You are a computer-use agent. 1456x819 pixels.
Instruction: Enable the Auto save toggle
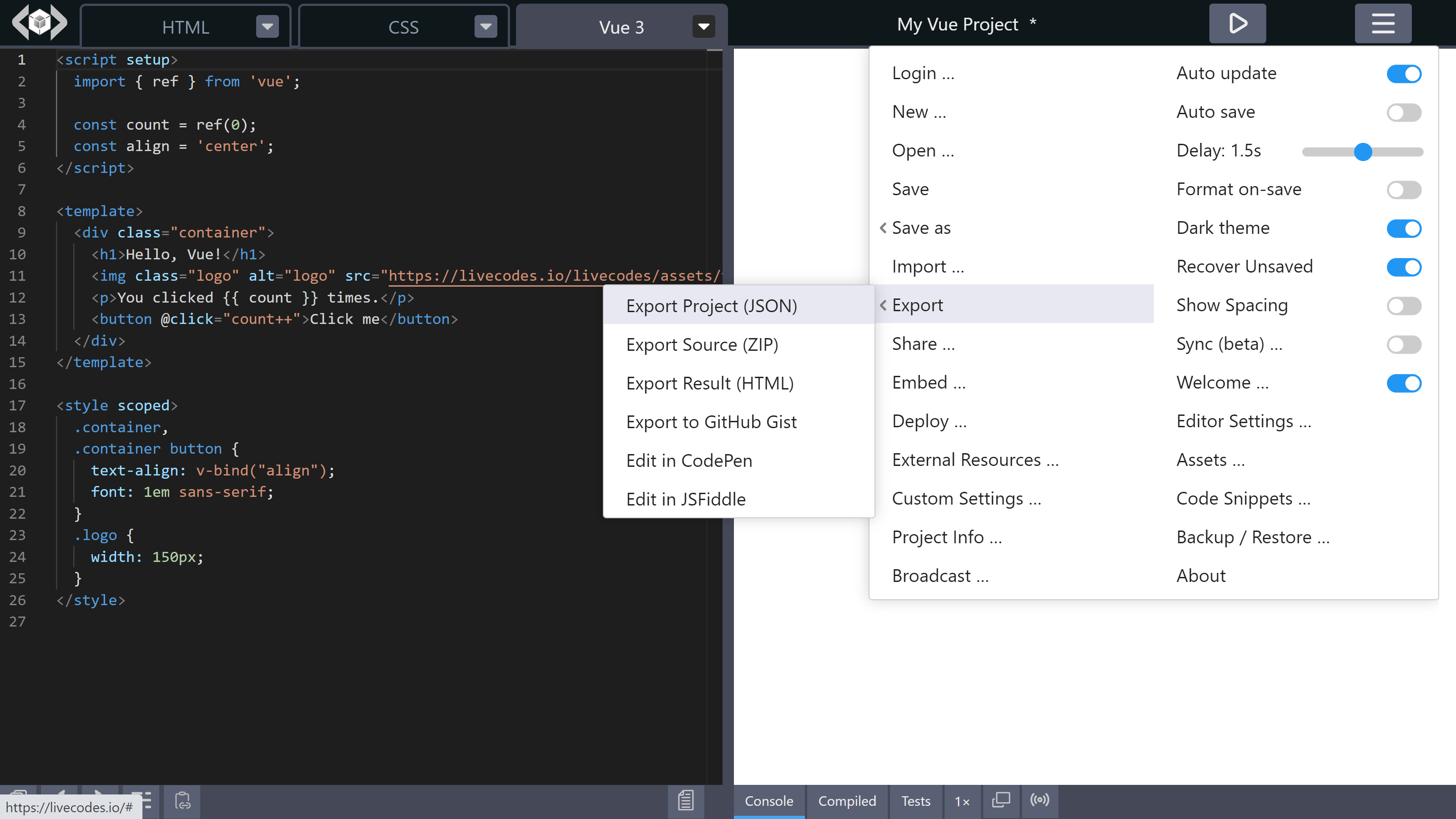(x=1404, y=112)
